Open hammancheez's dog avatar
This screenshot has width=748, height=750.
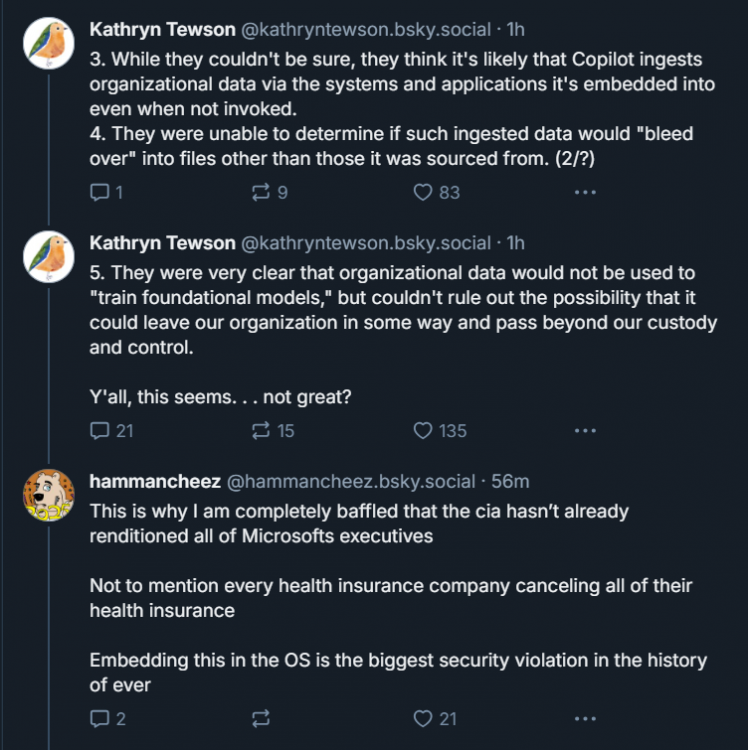[x=48, y=494]
